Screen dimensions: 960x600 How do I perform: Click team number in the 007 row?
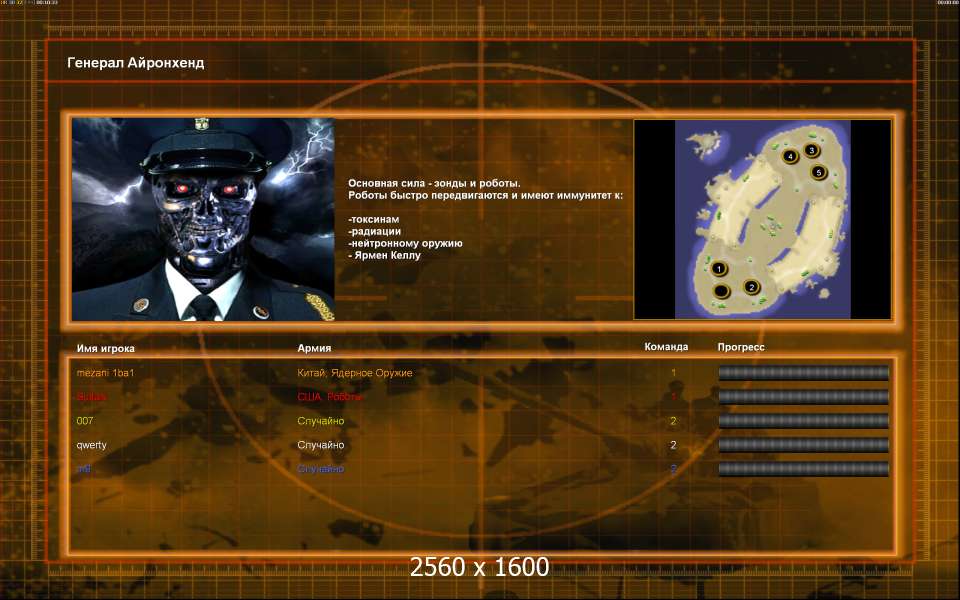(673, 421)
